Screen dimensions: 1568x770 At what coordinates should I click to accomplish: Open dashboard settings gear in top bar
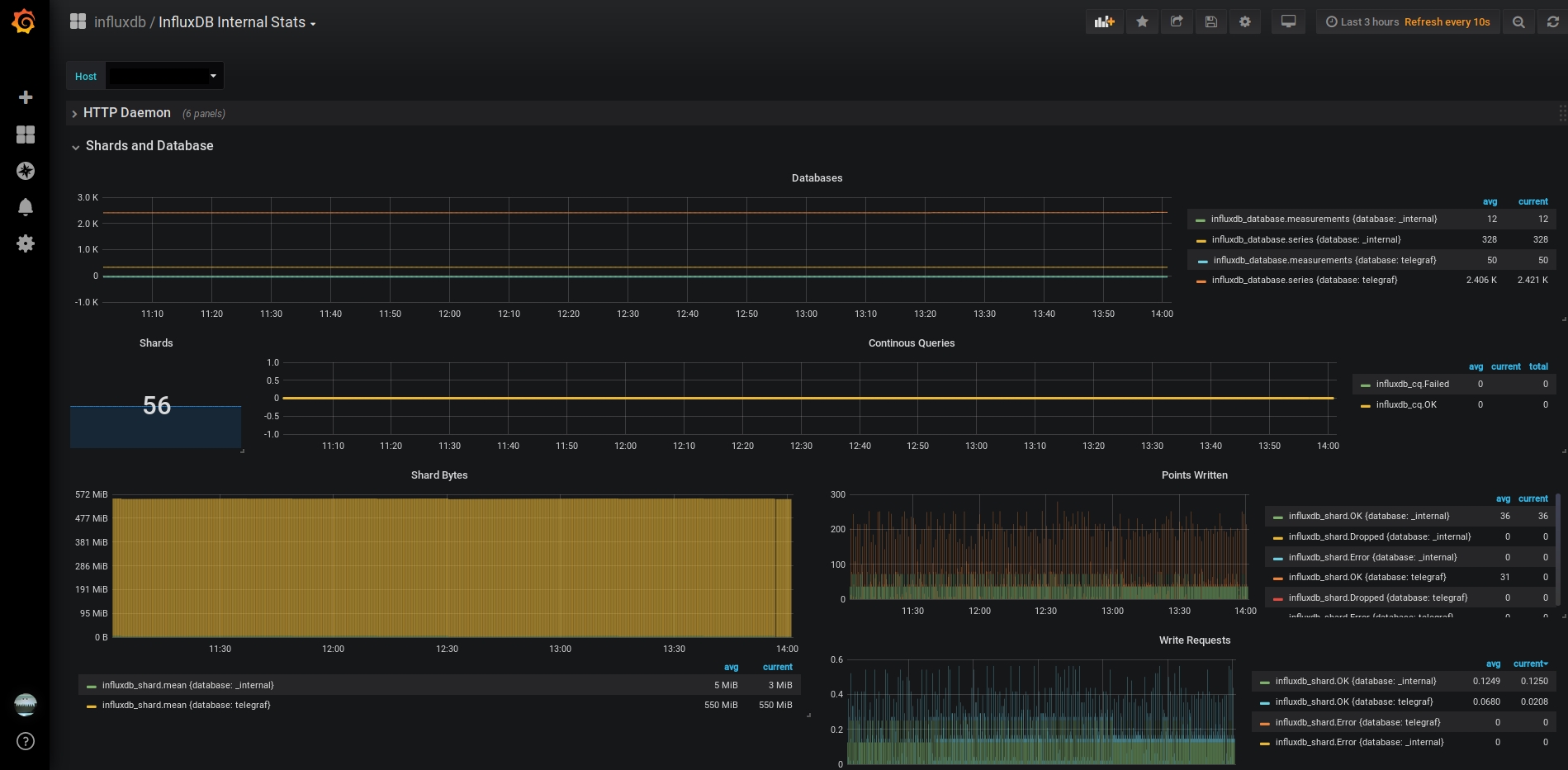(x=1245, y=22)
